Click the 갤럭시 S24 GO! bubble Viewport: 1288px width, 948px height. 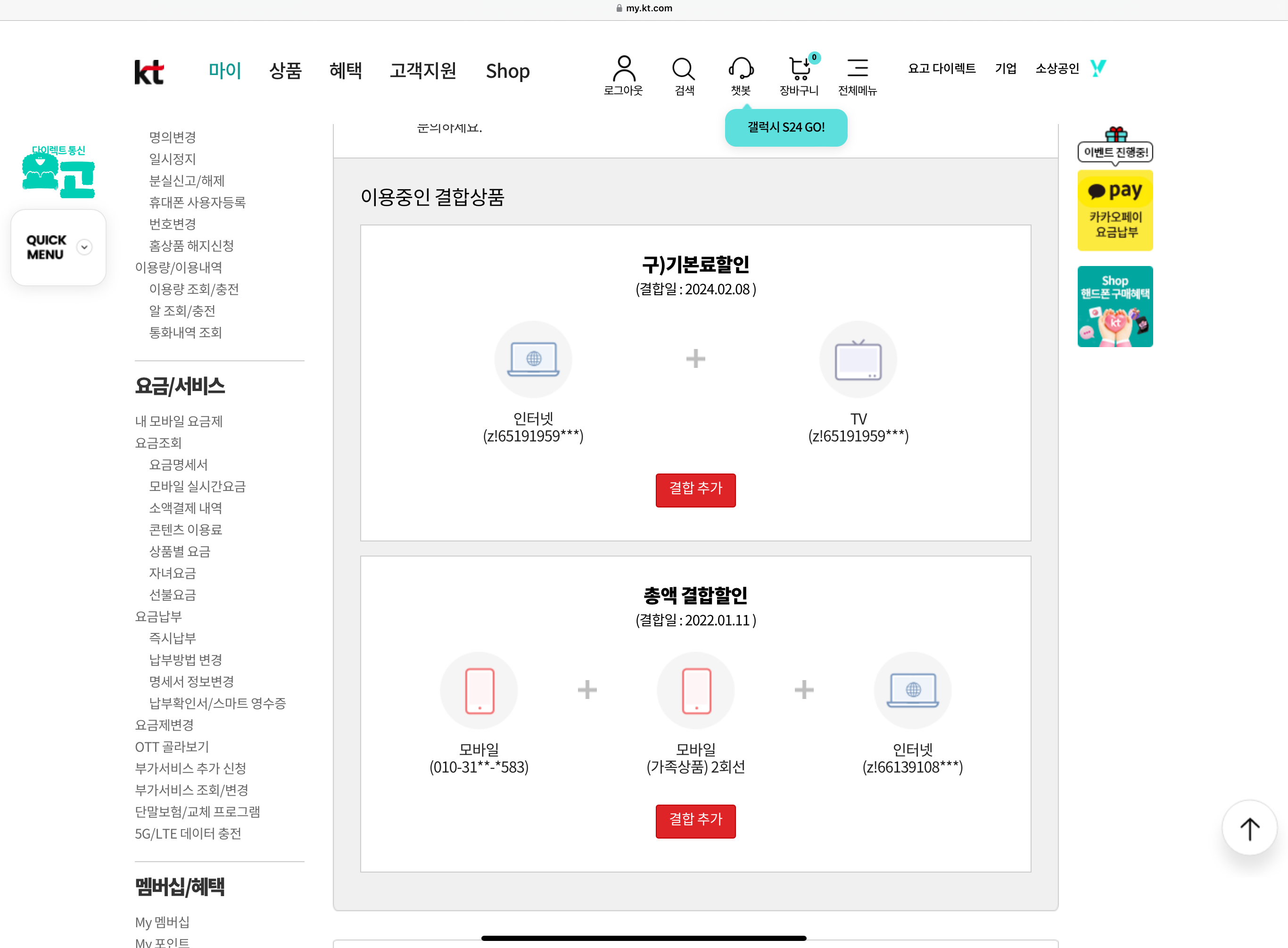785,127
